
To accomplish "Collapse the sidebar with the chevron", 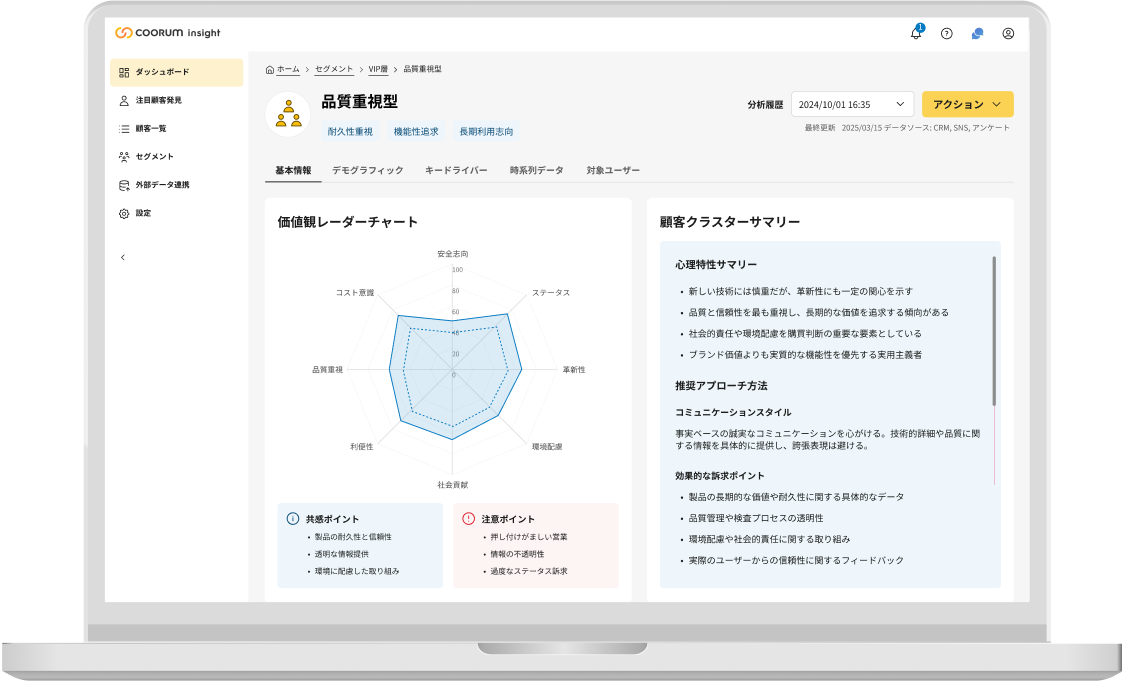I will (x=123, y=258).
